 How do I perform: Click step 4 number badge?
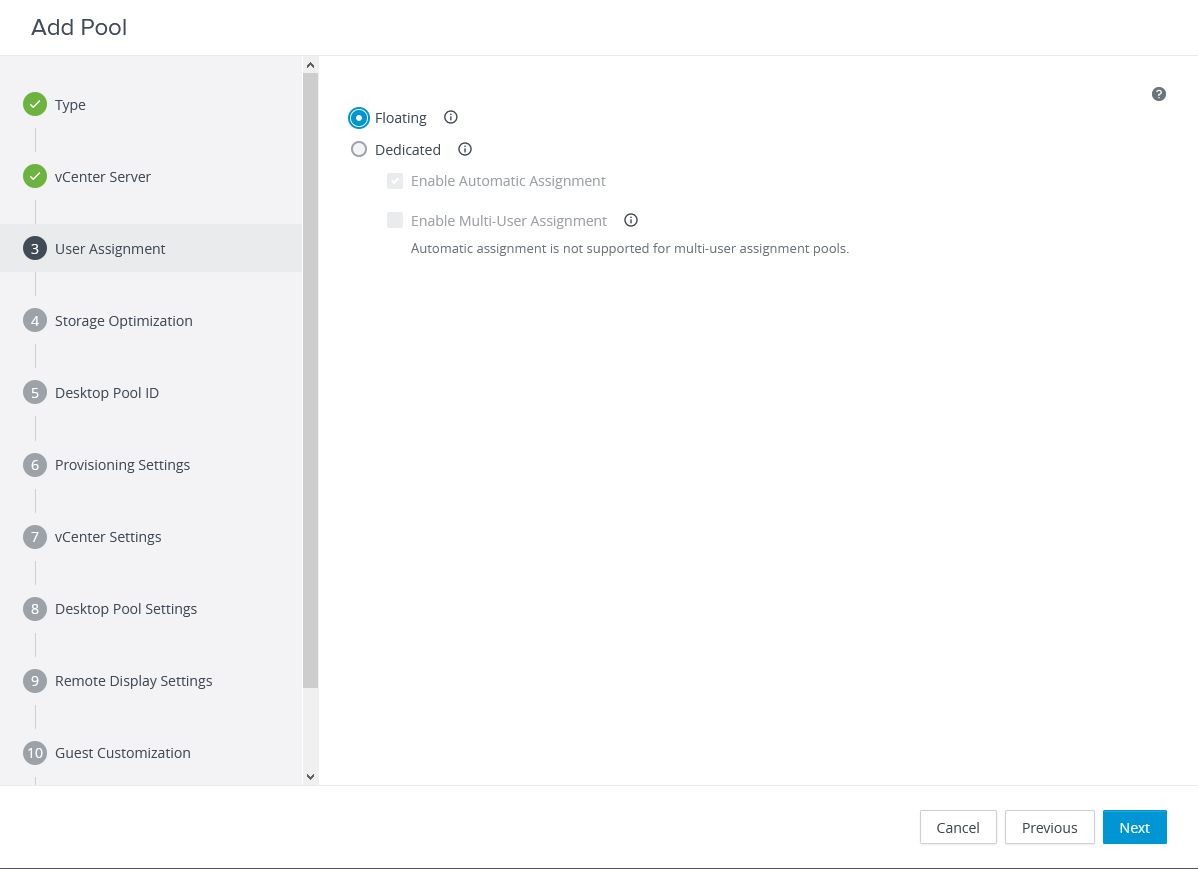click(34, 320)
